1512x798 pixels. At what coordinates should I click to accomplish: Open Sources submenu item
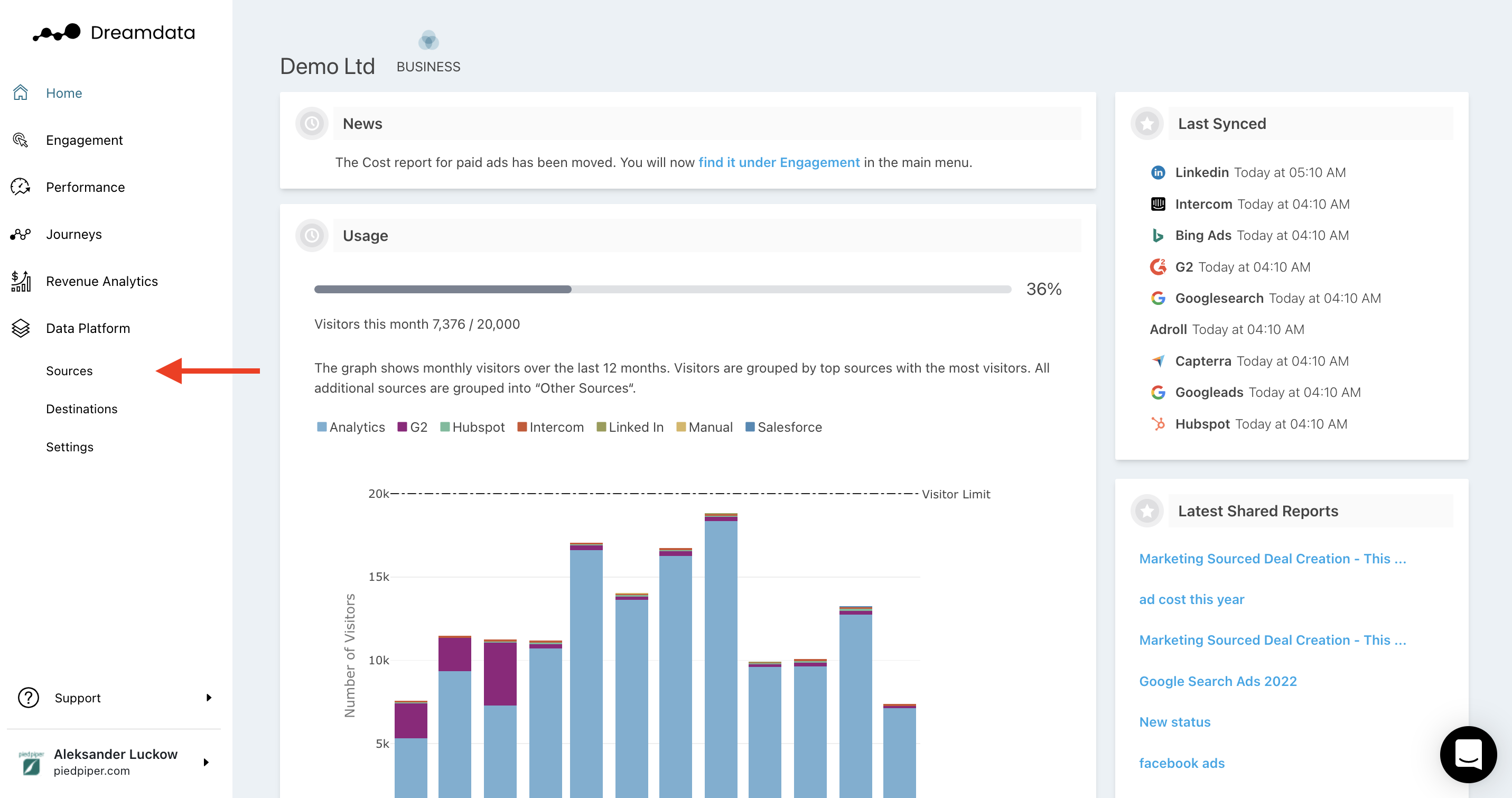[x=69, y=370]
